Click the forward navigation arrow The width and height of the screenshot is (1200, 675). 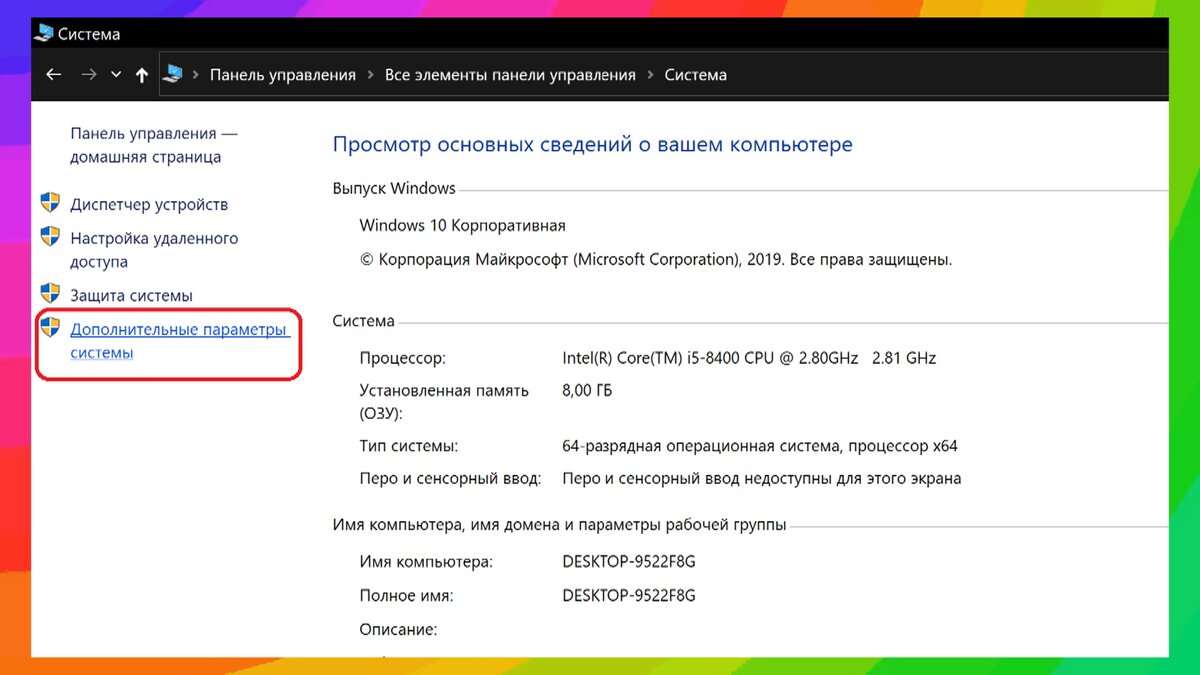(89, 75)
